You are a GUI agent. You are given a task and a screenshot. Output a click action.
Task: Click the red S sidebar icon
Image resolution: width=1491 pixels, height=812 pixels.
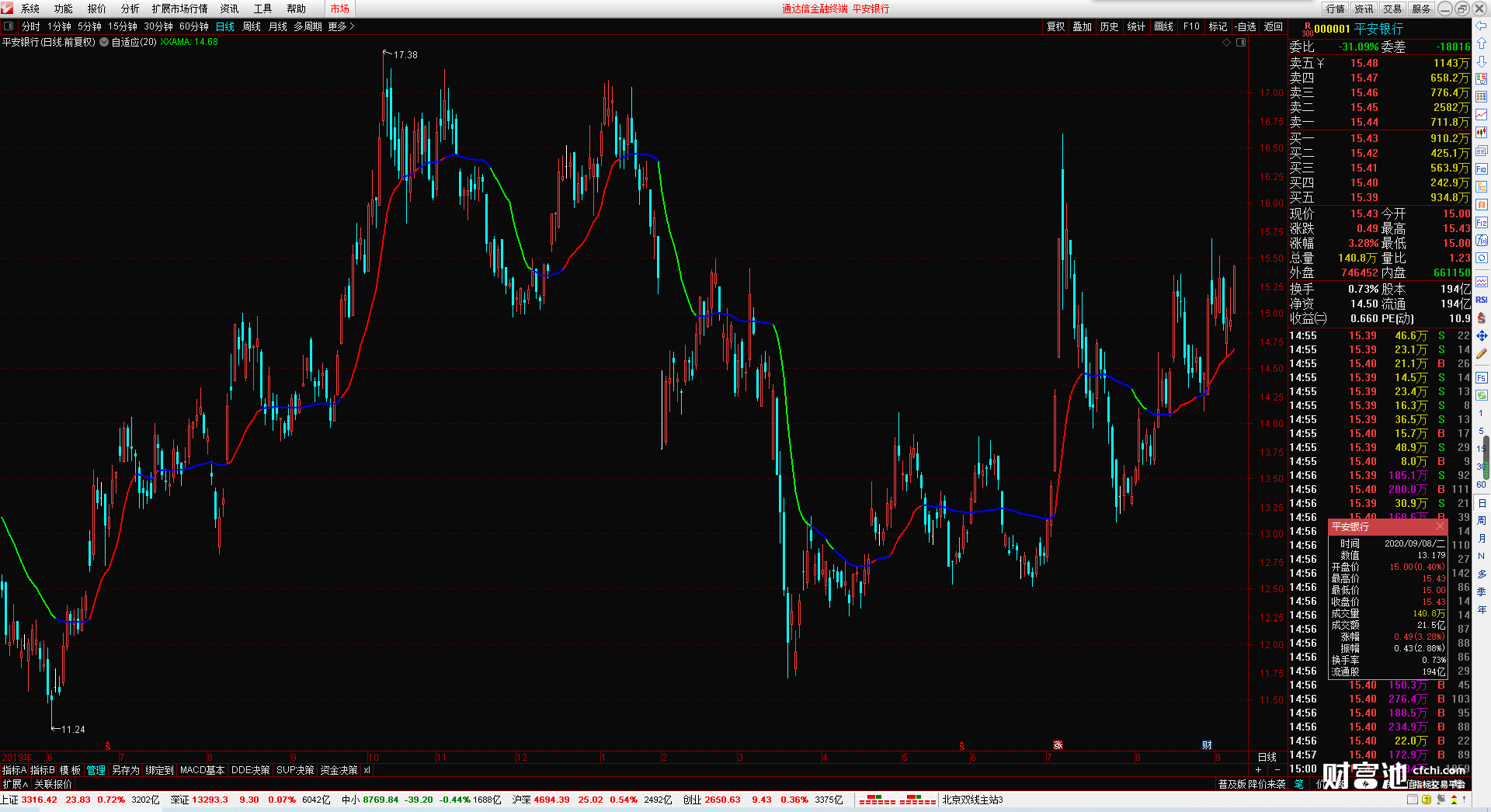tap(1481, 318)
